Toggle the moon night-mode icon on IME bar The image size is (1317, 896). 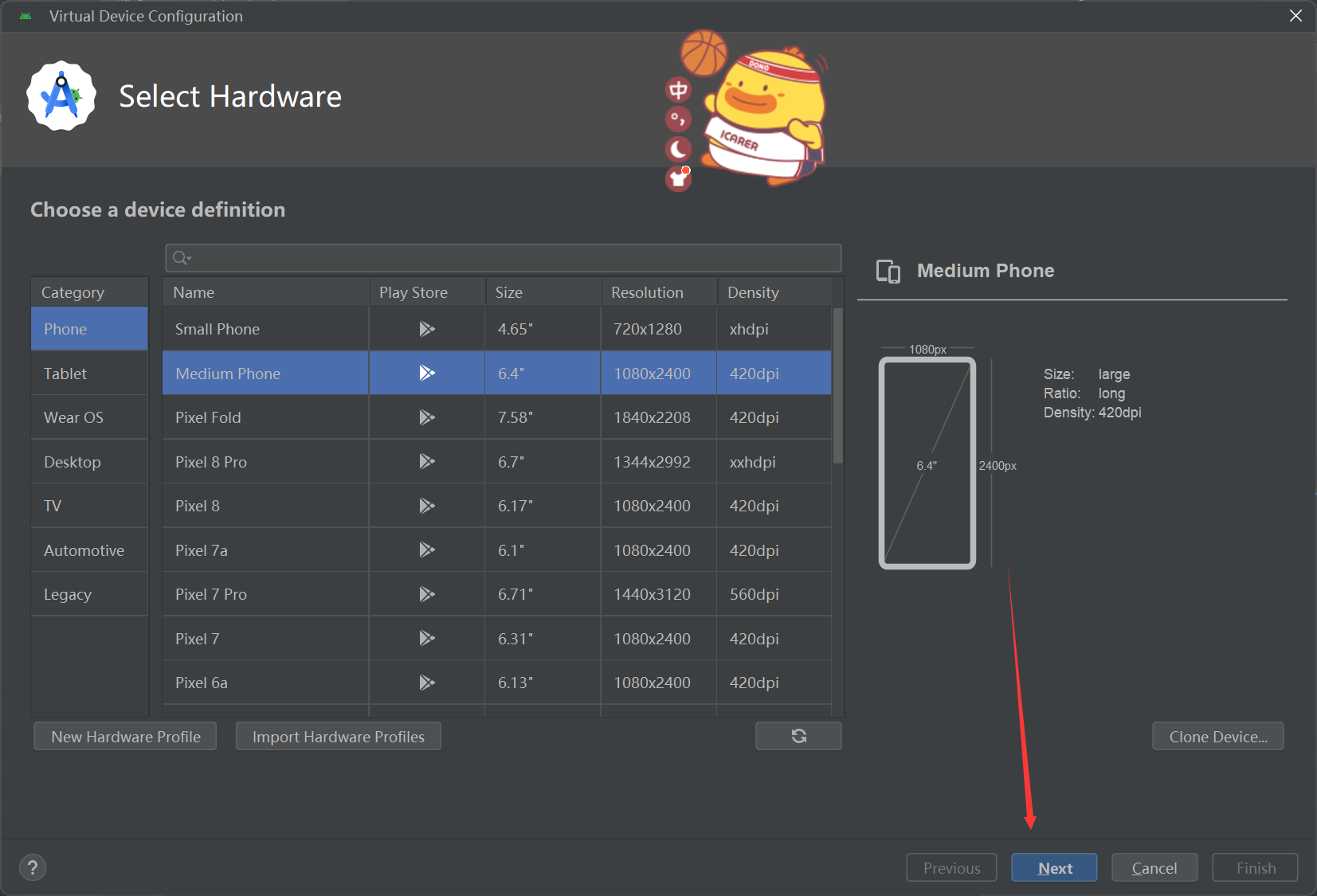tap(678, 149)
